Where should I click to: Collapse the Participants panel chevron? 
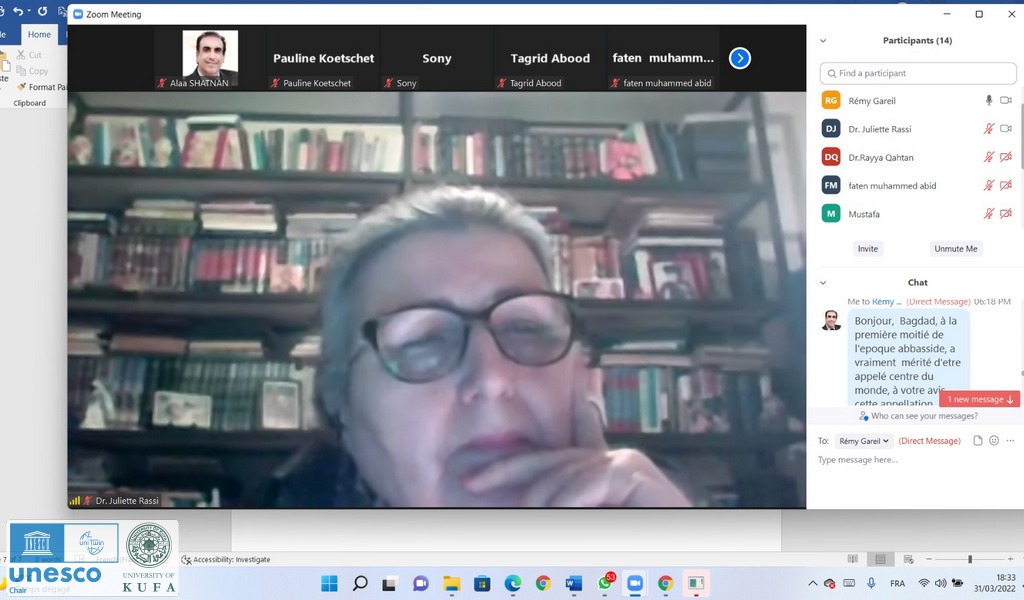823,41
